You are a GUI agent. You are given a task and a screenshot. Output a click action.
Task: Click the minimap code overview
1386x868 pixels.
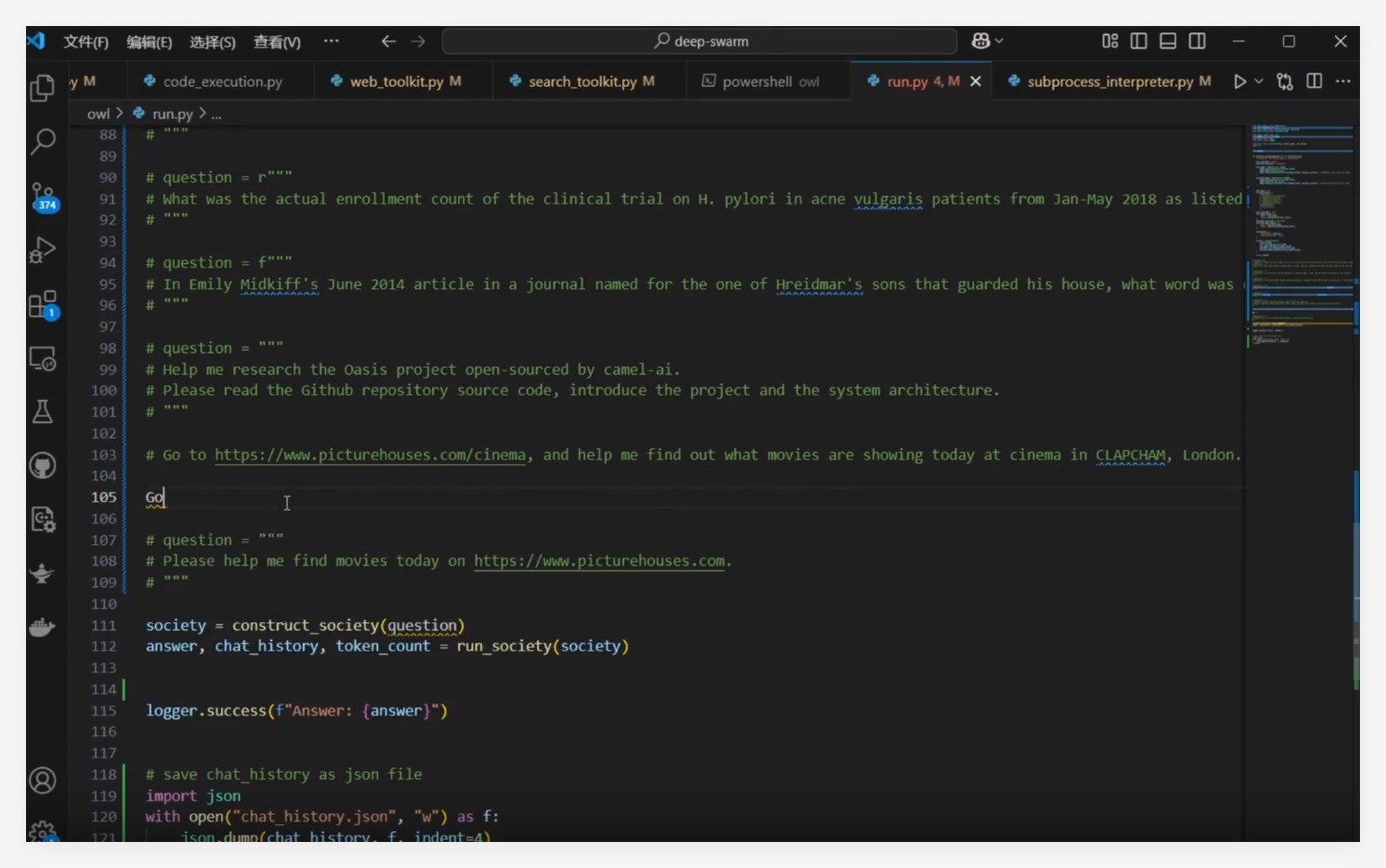[1302, 233]
